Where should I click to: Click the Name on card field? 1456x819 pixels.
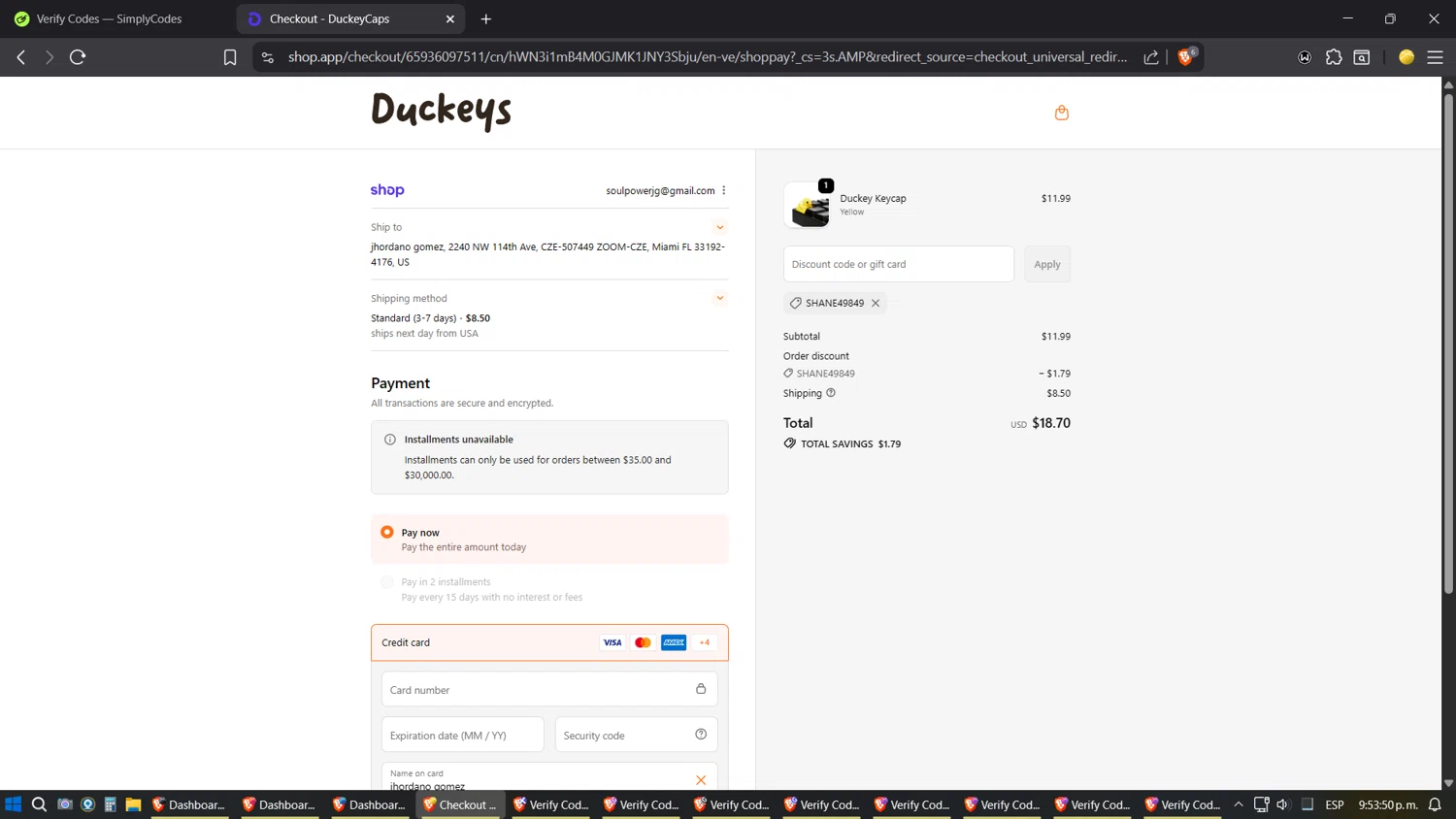[x=549, y=777]
